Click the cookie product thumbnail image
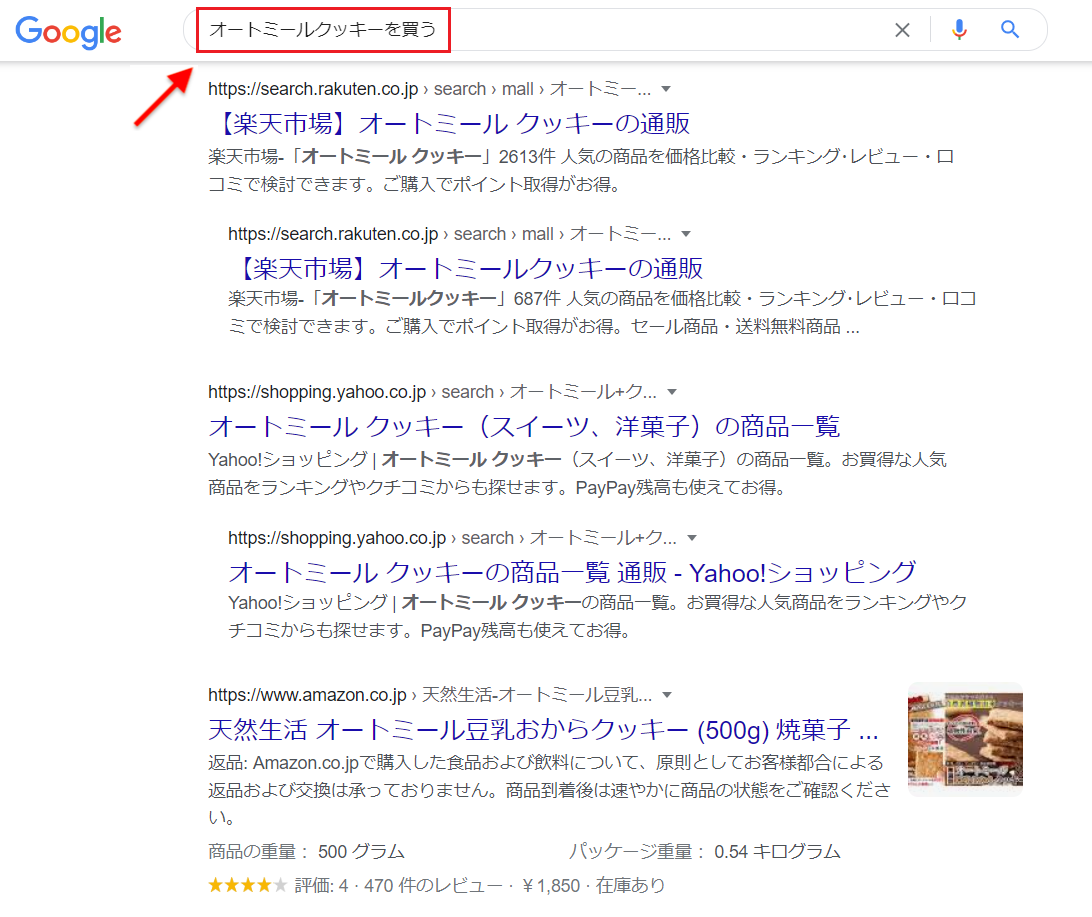This screenshot has width=1092, height=917. [965, 739]
